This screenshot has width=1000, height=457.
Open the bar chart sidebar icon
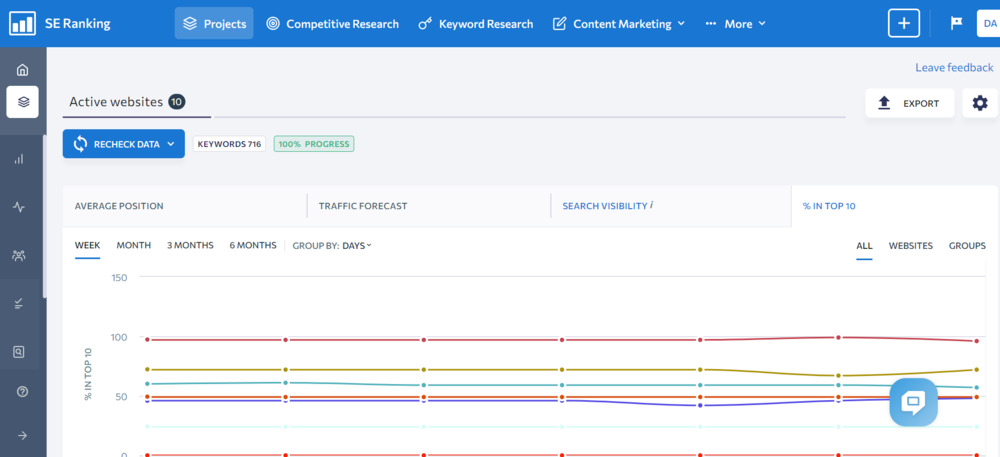(x=19, y=159)
